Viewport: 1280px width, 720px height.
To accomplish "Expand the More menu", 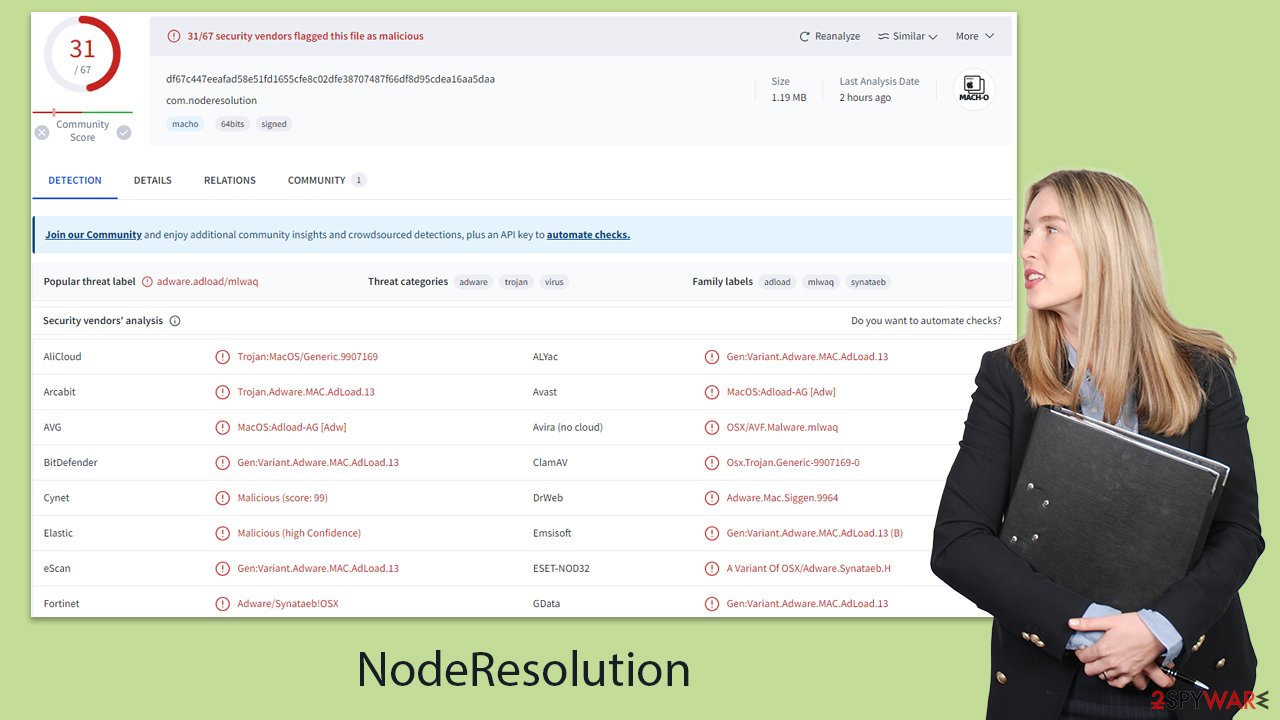I will (x=975, y=36).
